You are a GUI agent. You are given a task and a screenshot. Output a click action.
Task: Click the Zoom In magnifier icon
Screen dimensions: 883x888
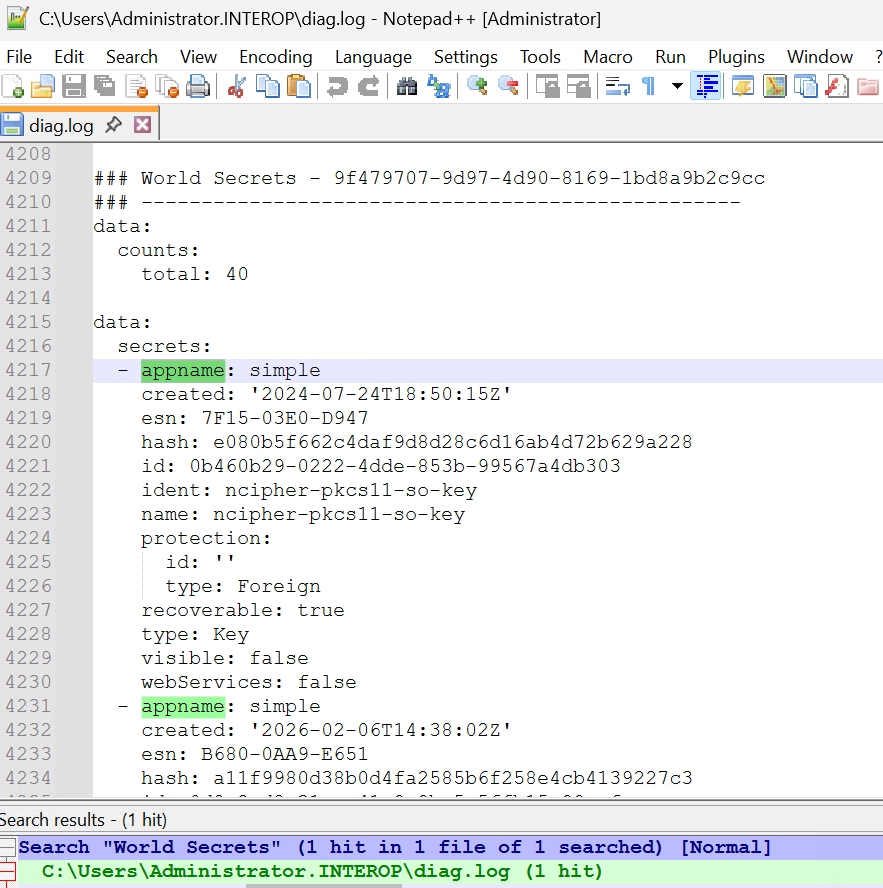pos(477,87)
